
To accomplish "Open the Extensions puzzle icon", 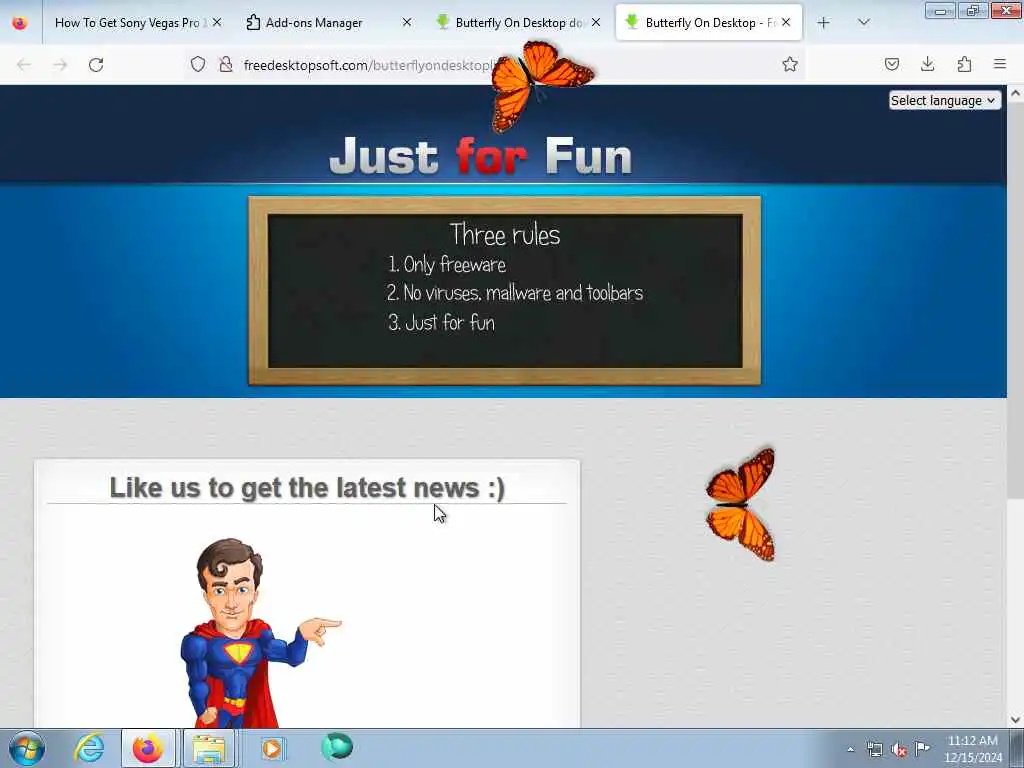I will click(964, 64).
